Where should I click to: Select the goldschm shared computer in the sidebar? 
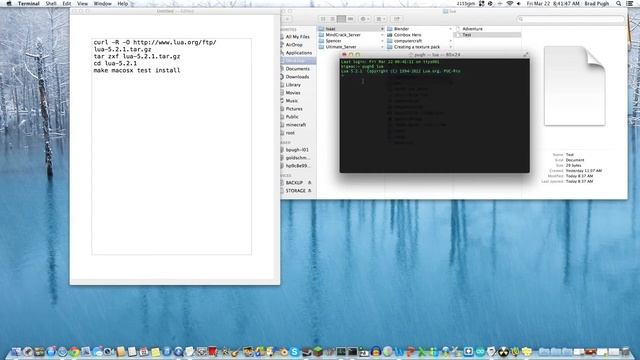pos(297,158)
